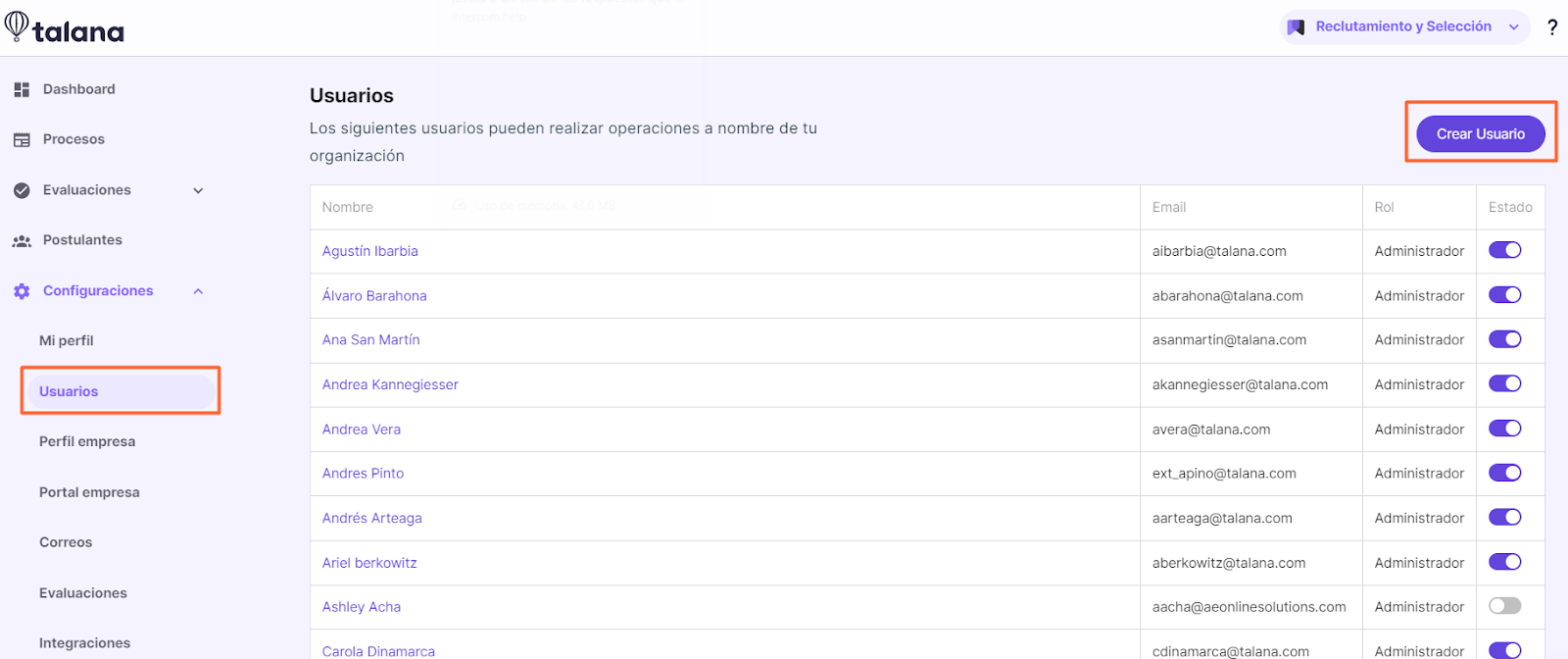Select Usuarios under Configuraciones
The height and width of the screenshot is (659, 1568).
point(121,391)
